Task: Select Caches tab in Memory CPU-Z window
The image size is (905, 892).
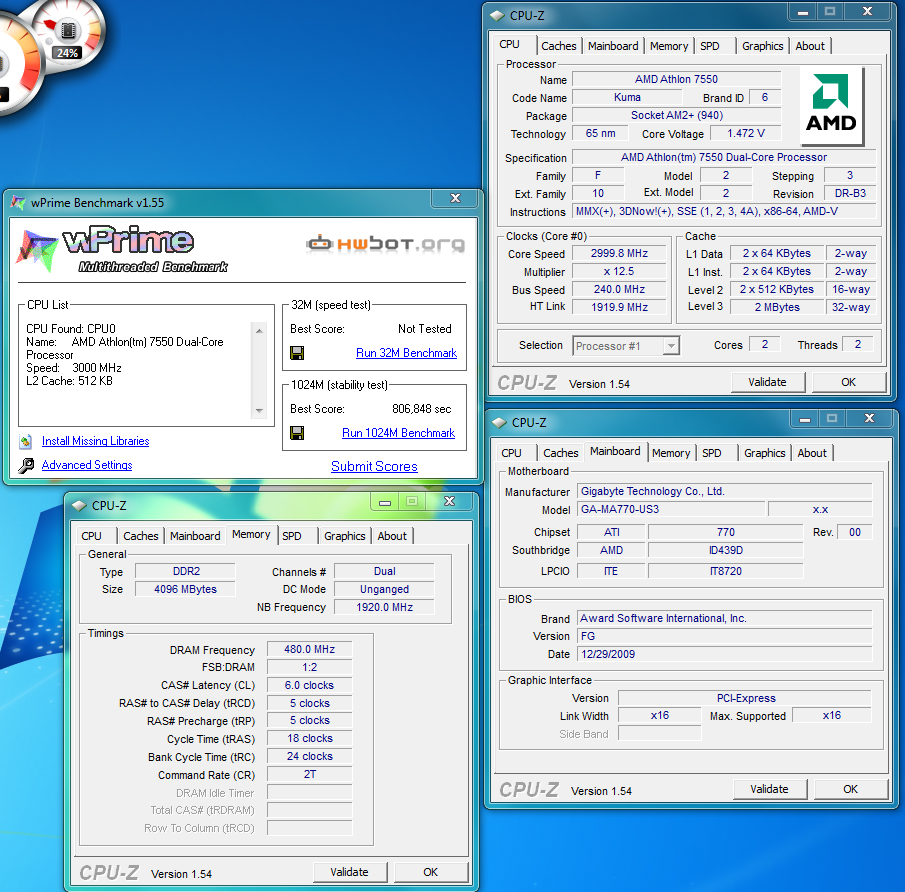Action: point(140,536)
